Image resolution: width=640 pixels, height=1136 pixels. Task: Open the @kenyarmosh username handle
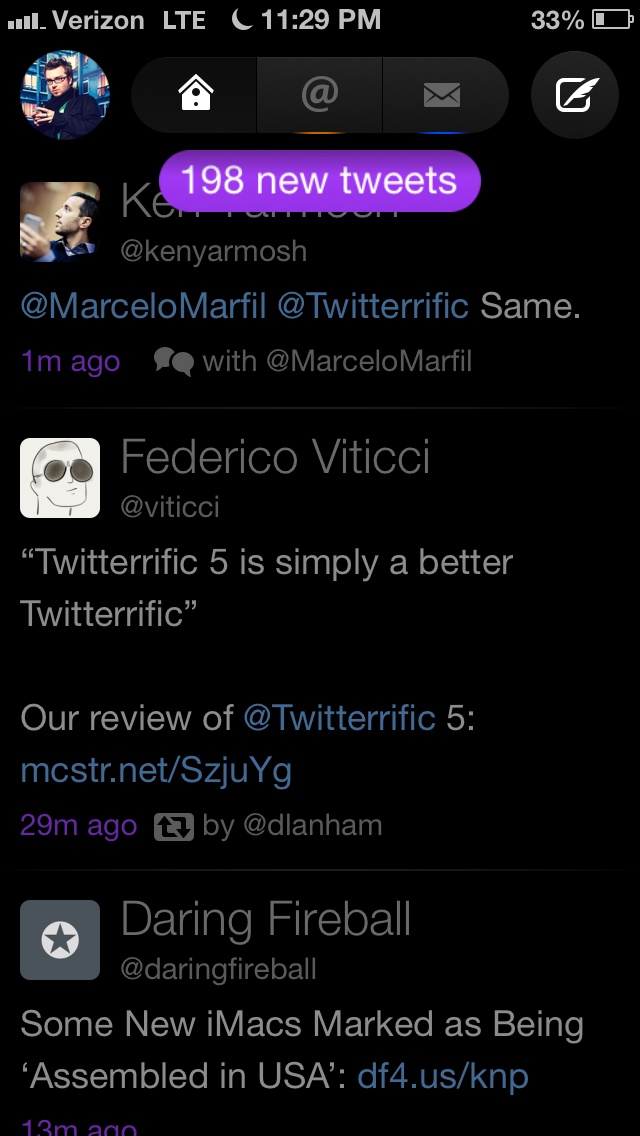click(213, 251)
